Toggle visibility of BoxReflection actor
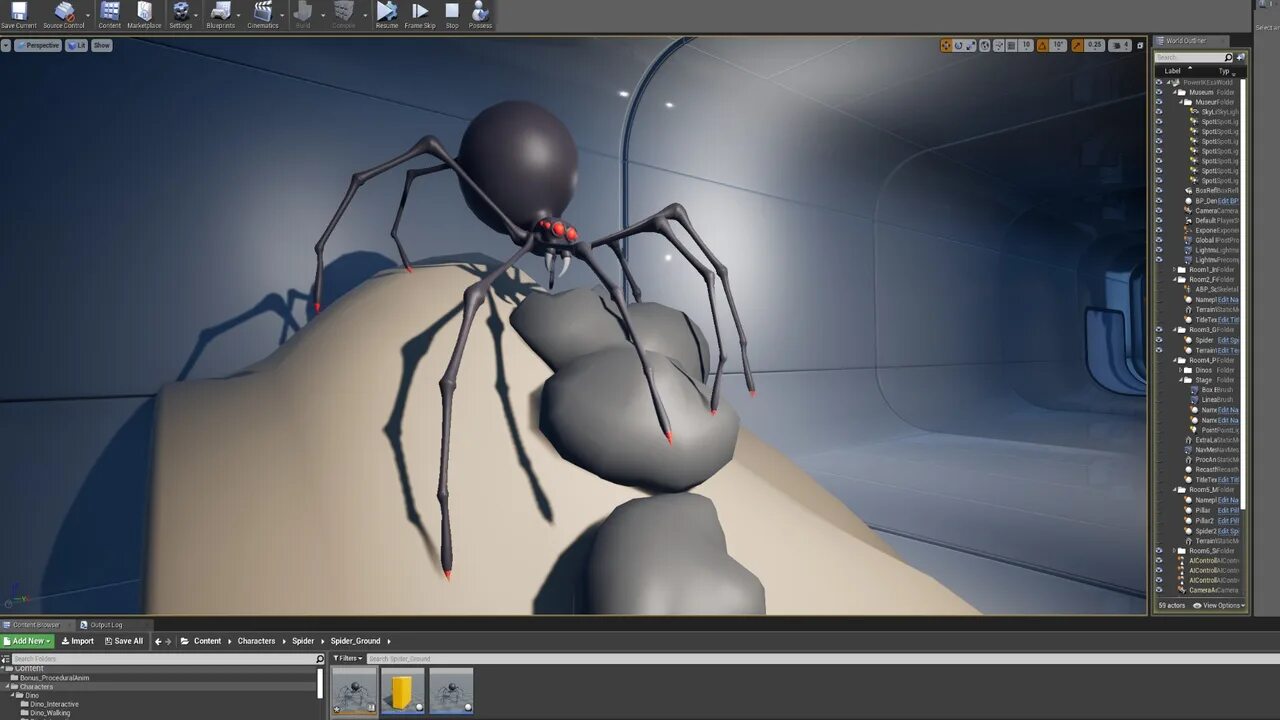The width and height of the screenshot is (1280, 720). tap(1159, 191)
